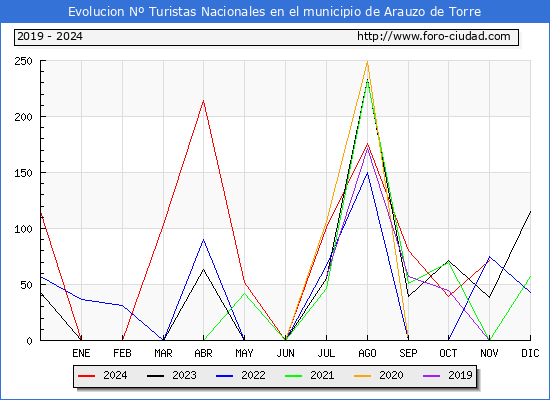The width and height of the screenshot is (550, 400).
Task: Select the '2021' legend label
Action: [322, 375]
